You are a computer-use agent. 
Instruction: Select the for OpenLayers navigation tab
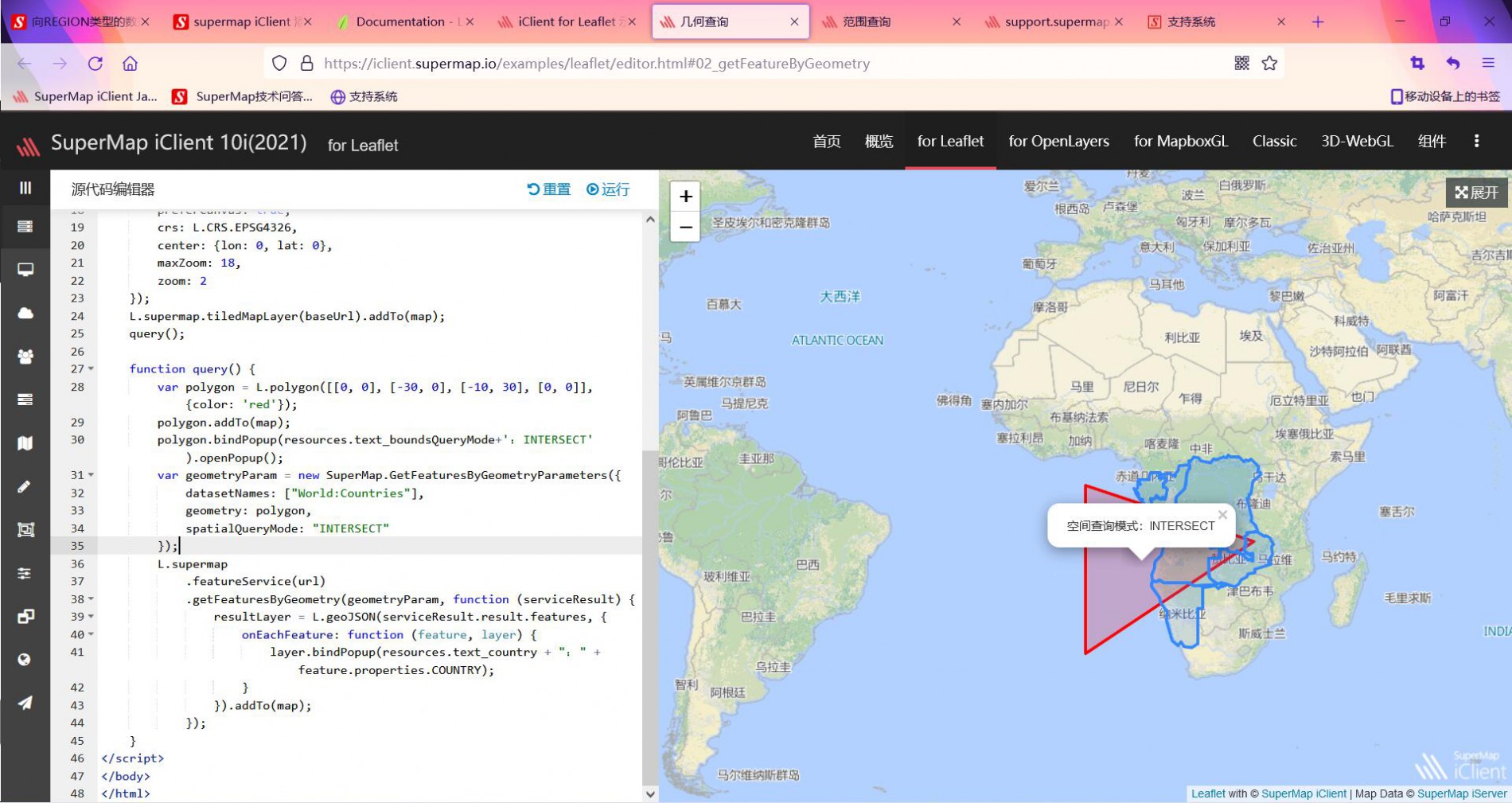(x=1058, y=141)
